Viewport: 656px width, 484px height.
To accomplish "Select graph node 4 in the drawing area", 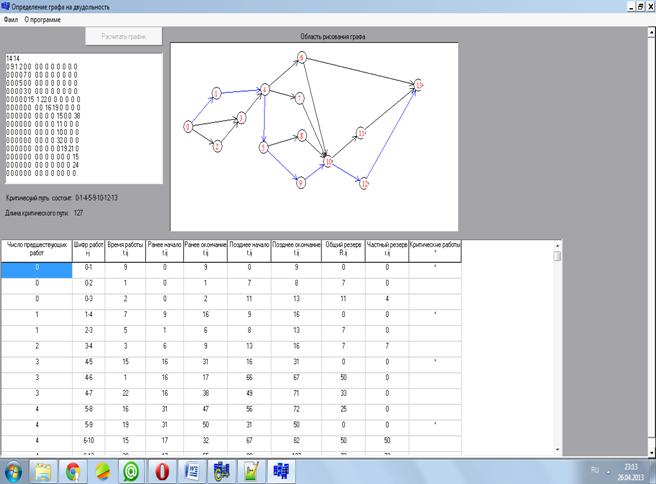I will 265,91.
